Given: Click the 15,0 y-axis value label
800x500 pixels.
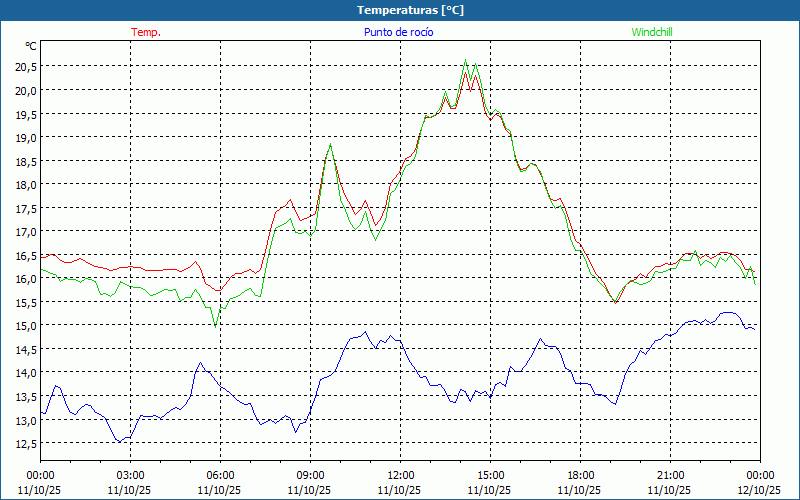Looking at the screenshot, I should [x=26, y=326].
